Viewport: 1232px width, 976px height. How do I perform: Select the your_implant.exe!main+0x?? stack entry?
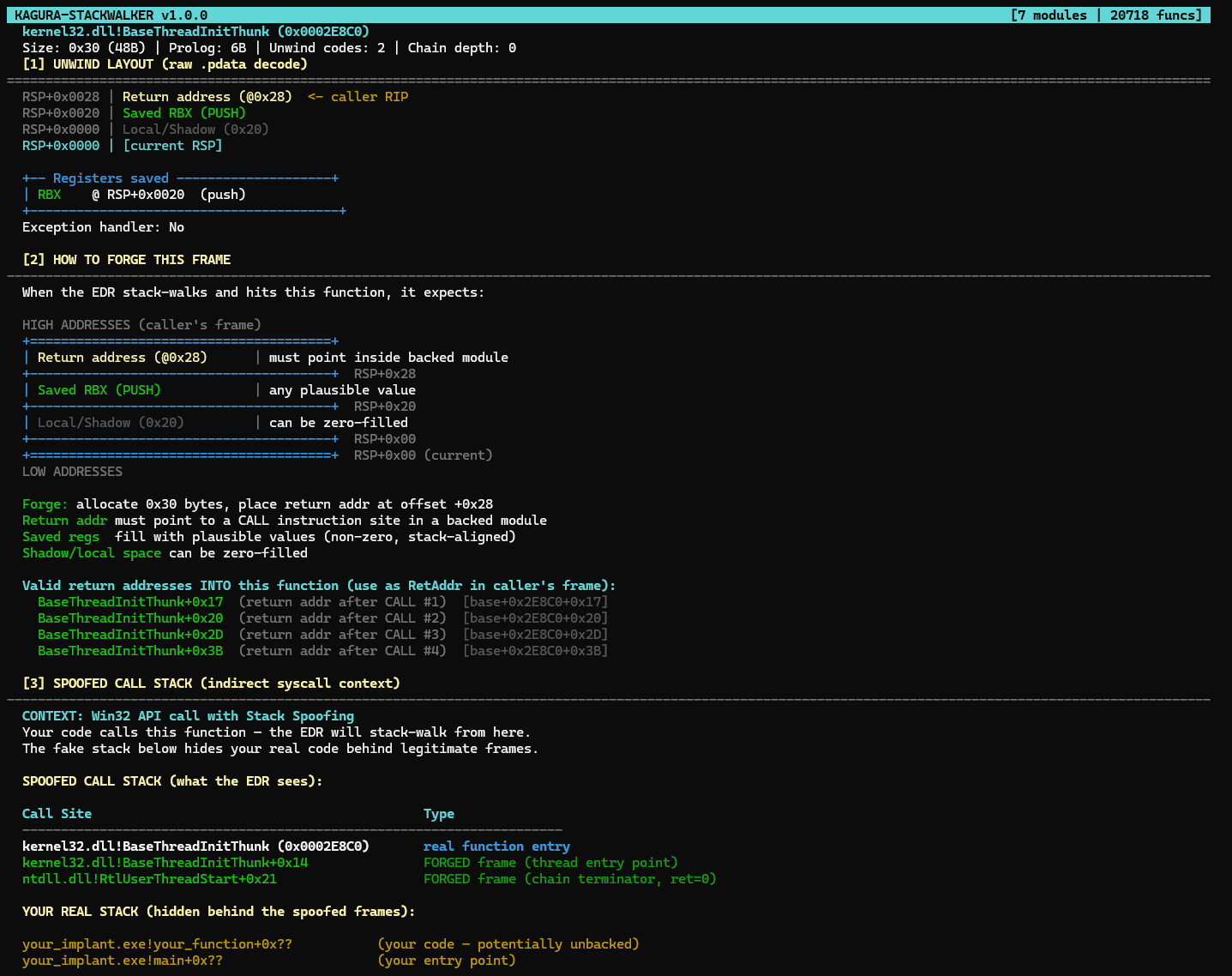(x=120, y=960)
